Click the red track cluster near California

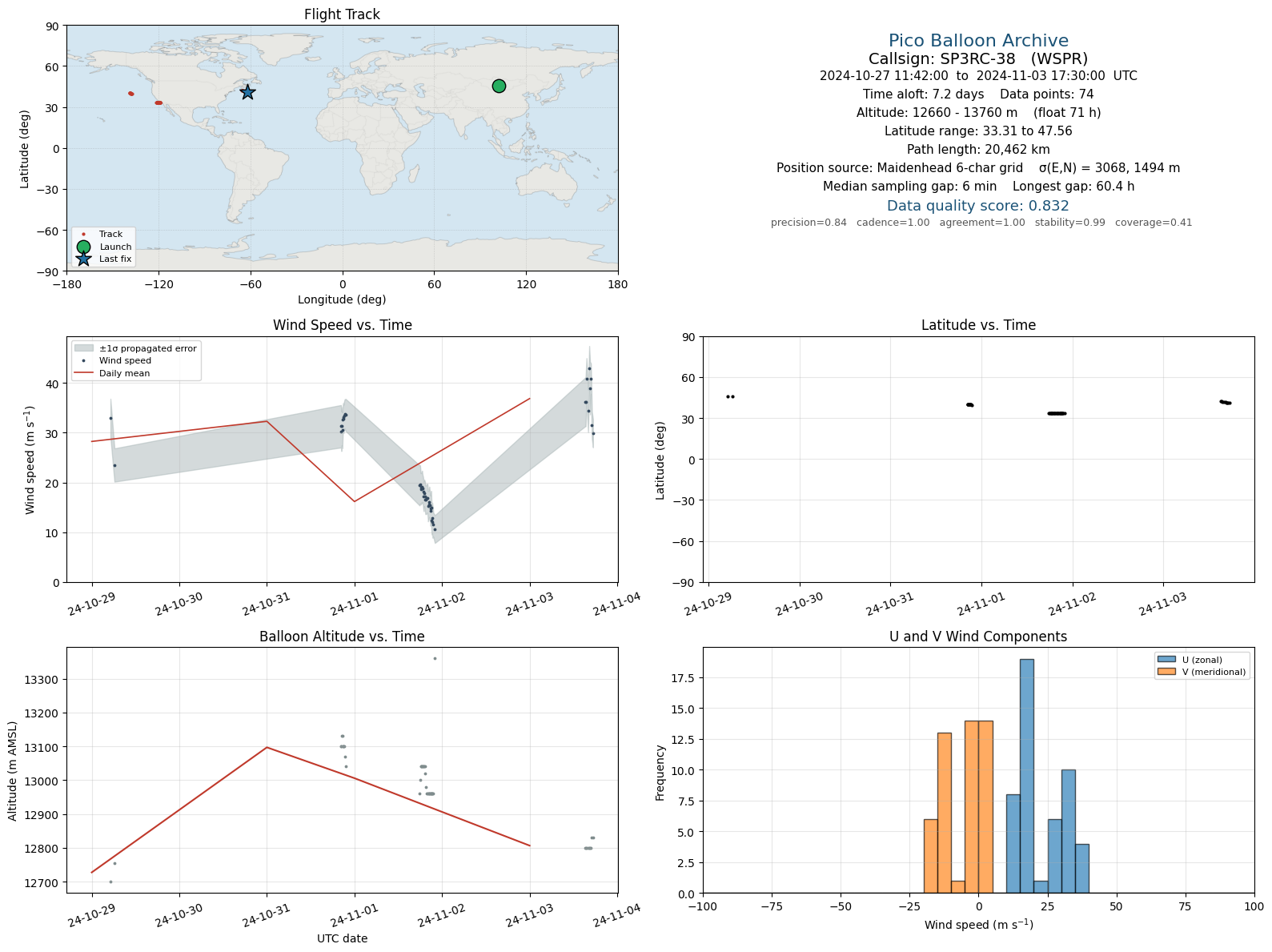[158, 102]
